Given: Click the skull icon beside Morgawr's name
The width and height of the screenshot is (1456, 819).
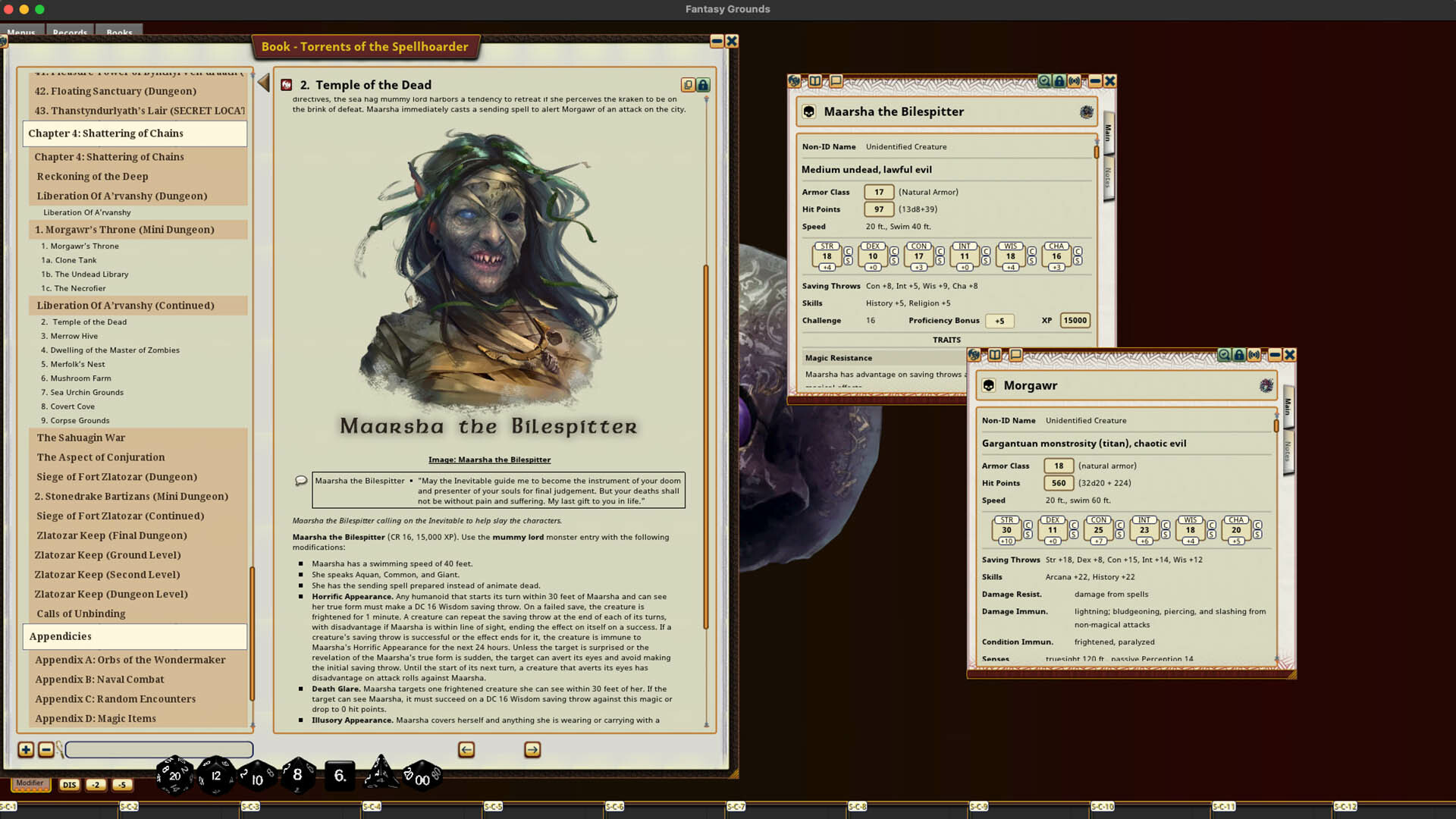Looking at the screenshot, I should pos(989,386).
